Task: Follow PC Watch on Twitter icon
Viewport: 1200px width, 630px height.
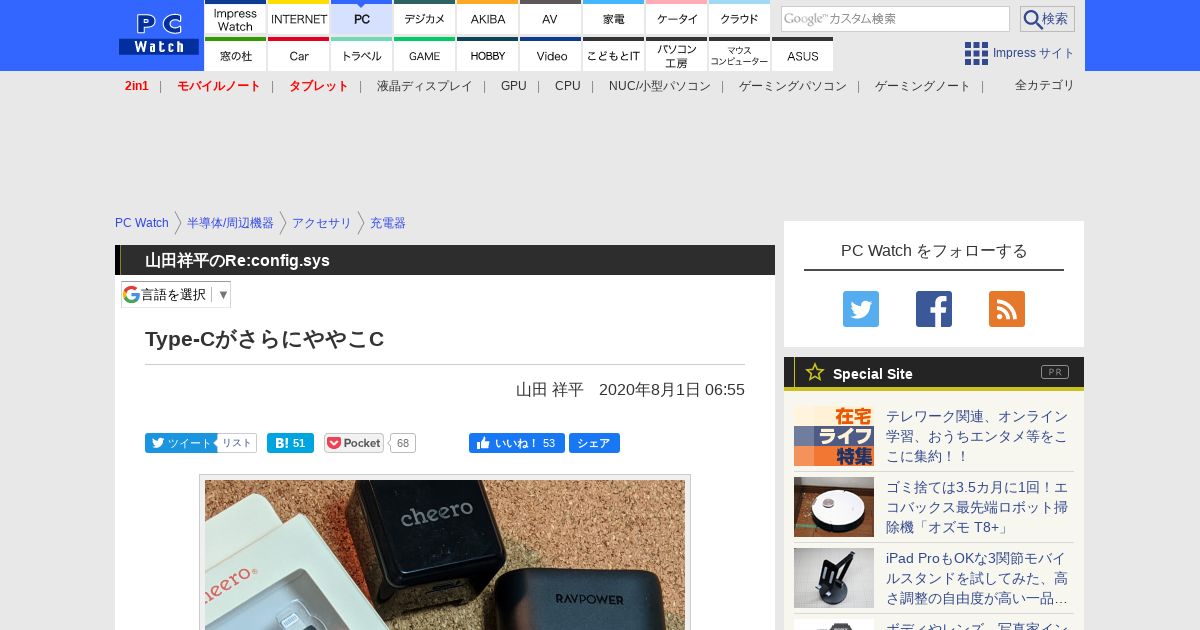Action: pos(861,309)
